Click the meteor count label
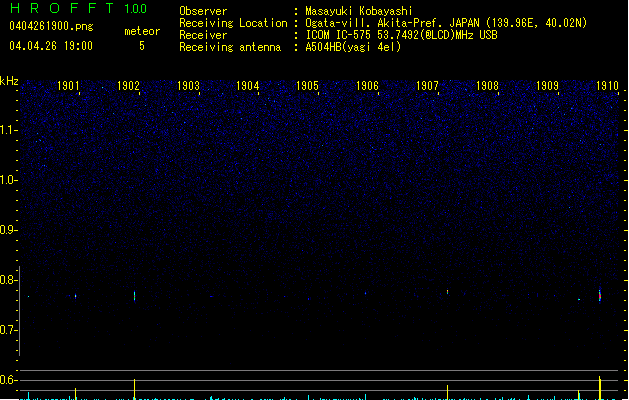The width and height of the screenshot is (629, 400). 141,31
